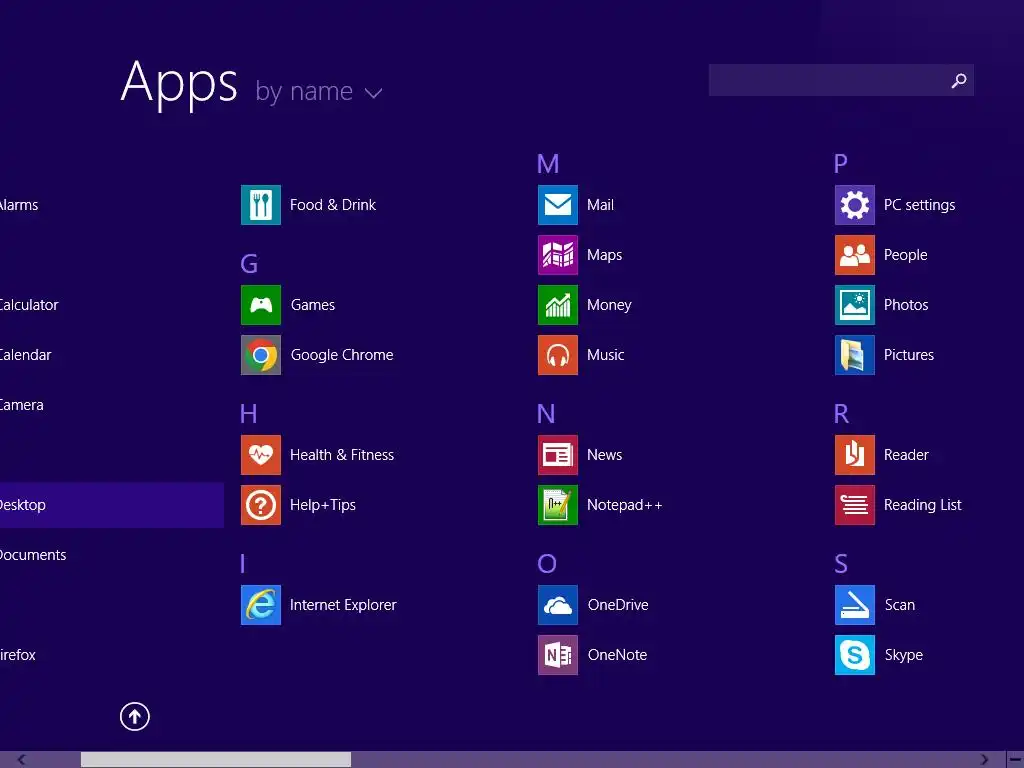Open the Camera entry
Screen dimensions: 1024x768
coord(22,405)
